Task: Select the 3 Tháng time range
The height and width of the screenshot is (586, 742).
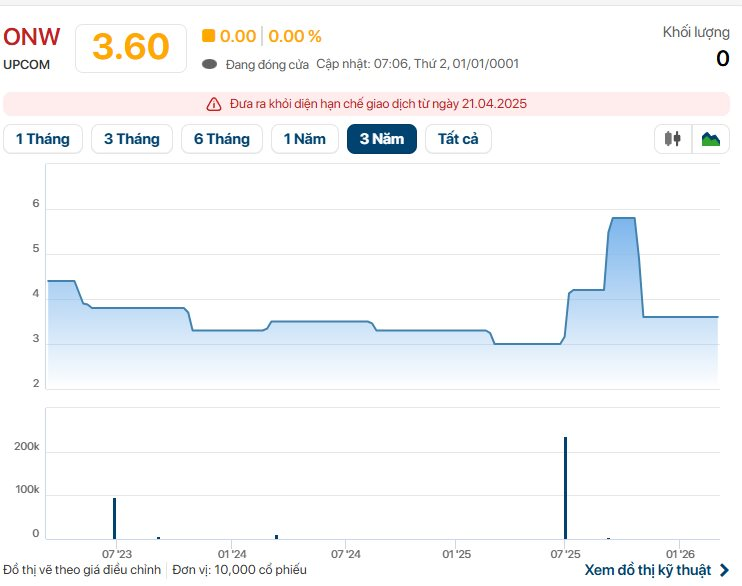Action: tap(132, 139)
